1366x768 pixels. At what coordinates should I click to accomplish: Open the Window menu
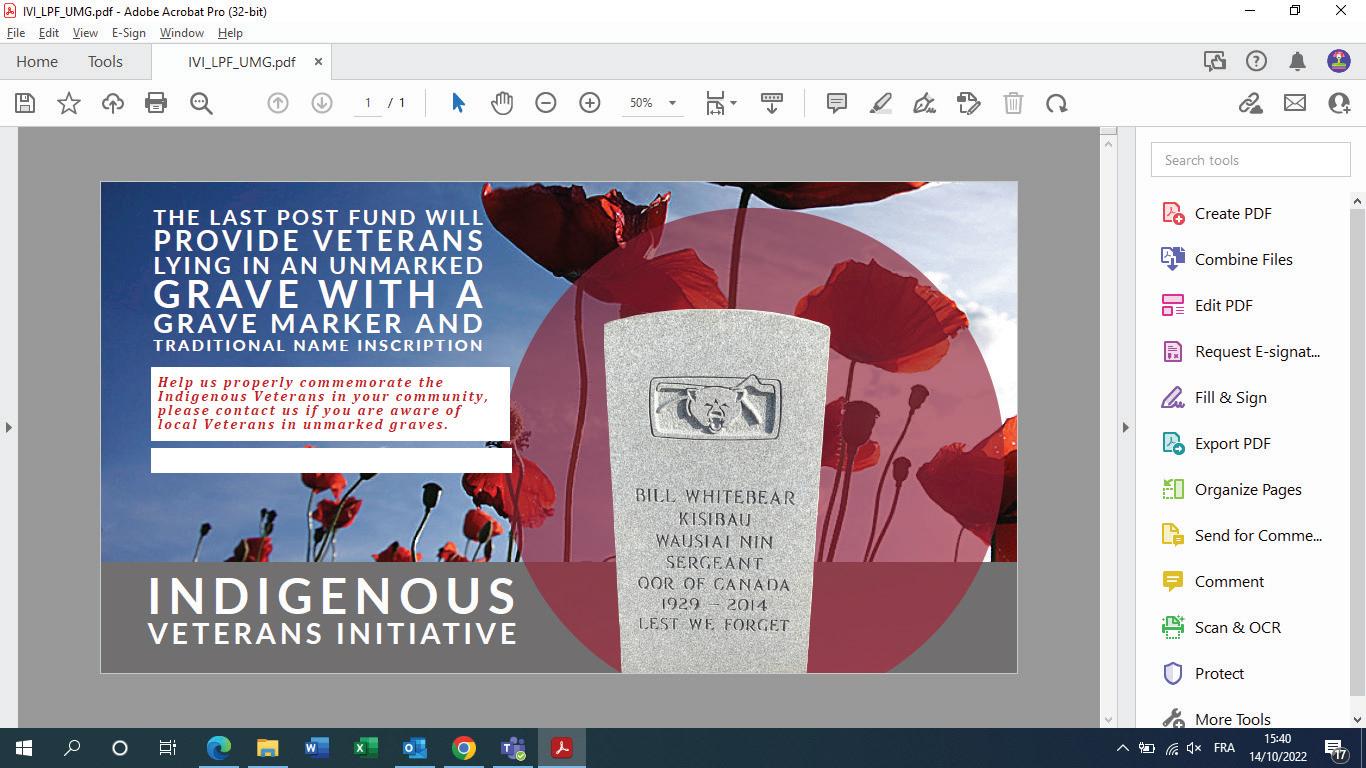(x=182, y=33)
